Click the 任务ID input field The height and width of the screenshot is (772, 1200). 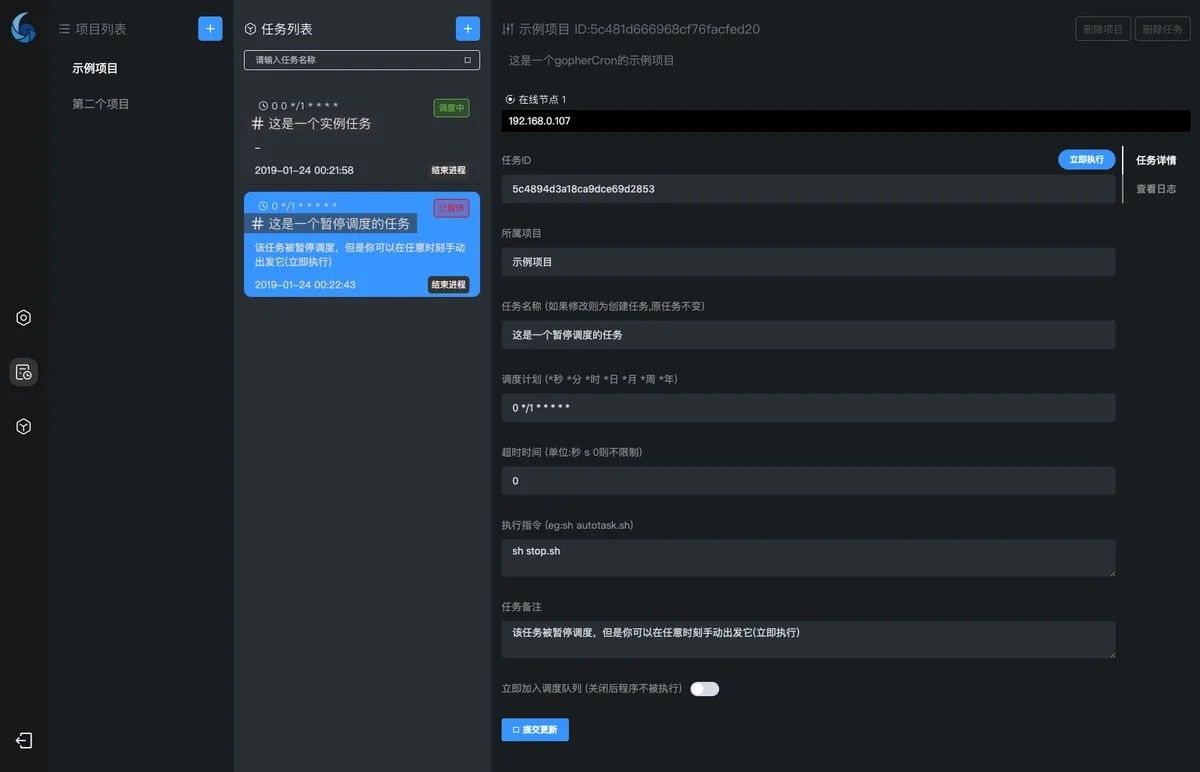coord(808,189)
